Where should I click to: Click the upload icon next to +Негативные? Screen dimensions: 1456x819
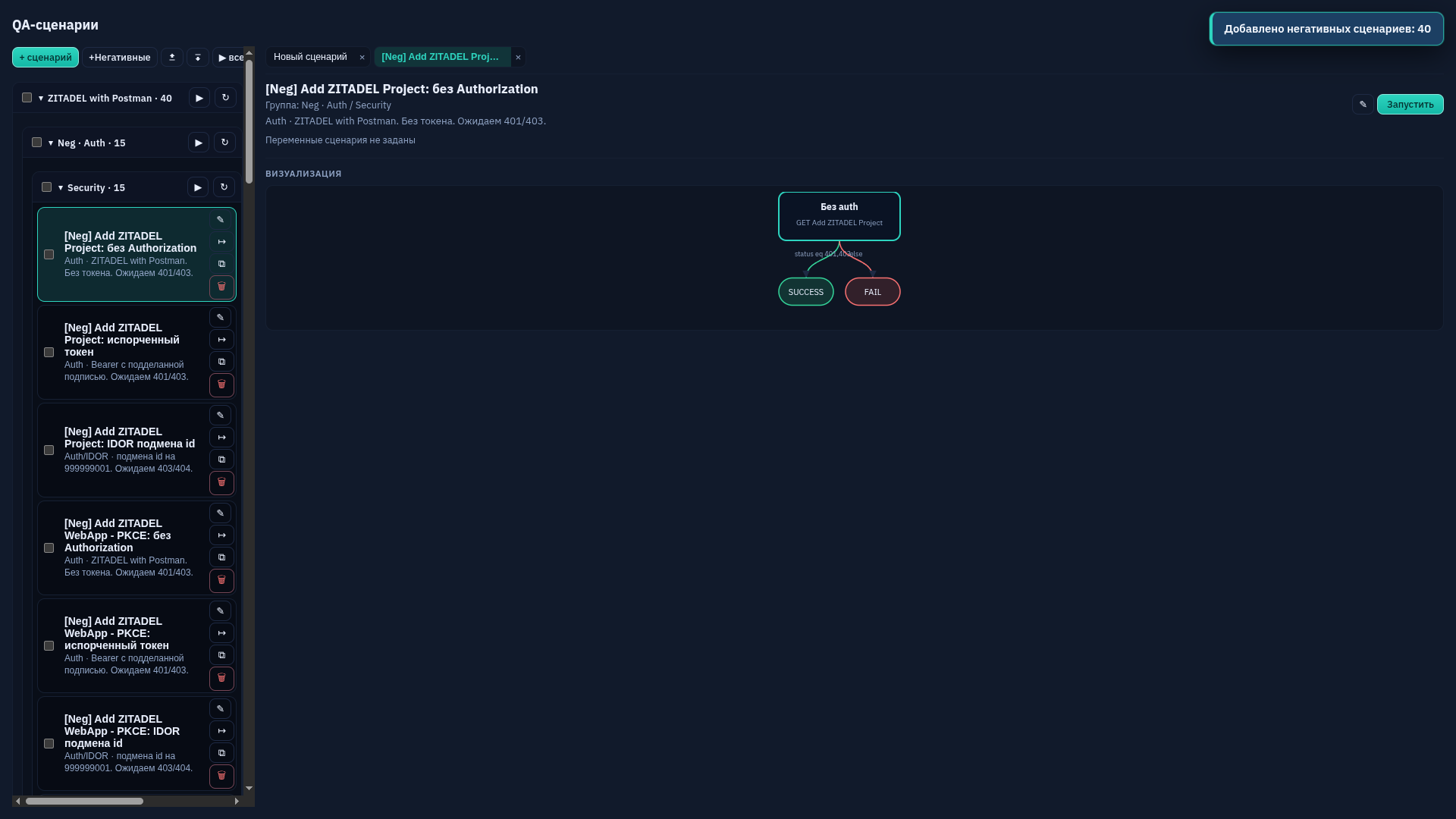[x=172, y=58]
